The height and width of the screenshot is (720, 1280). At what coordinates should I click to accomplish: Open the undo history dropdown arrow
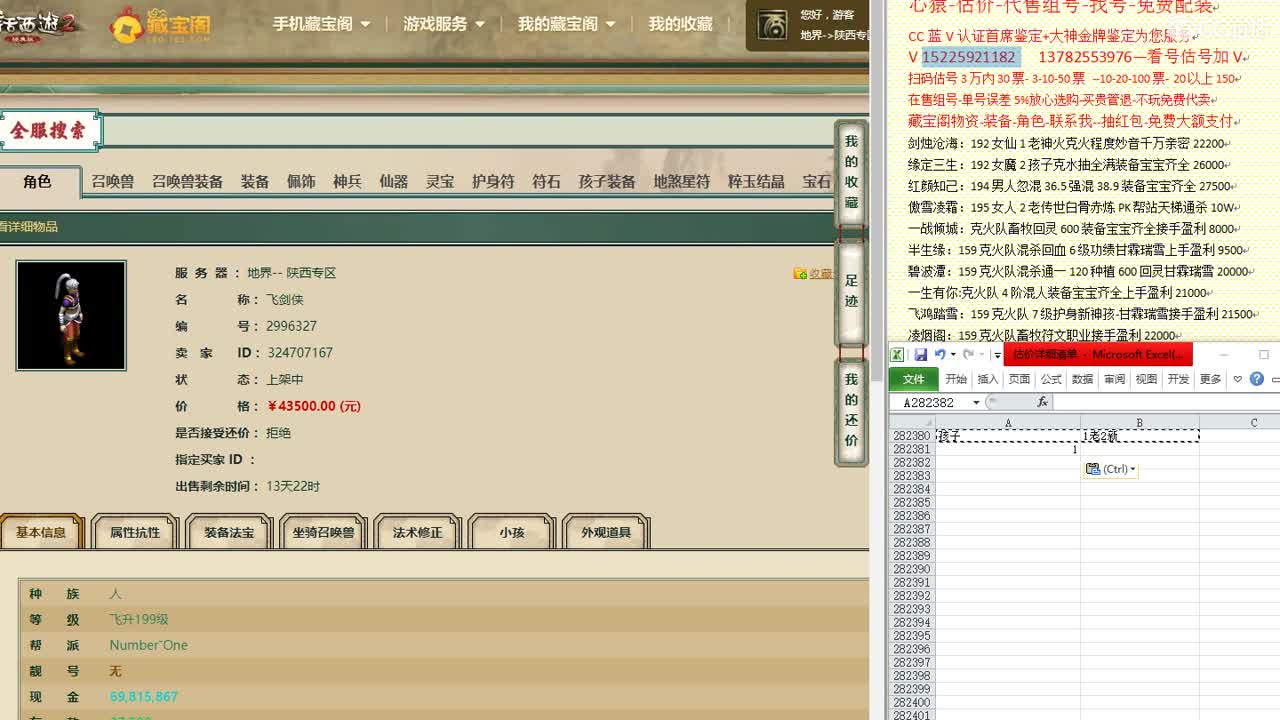click(953, 355)
